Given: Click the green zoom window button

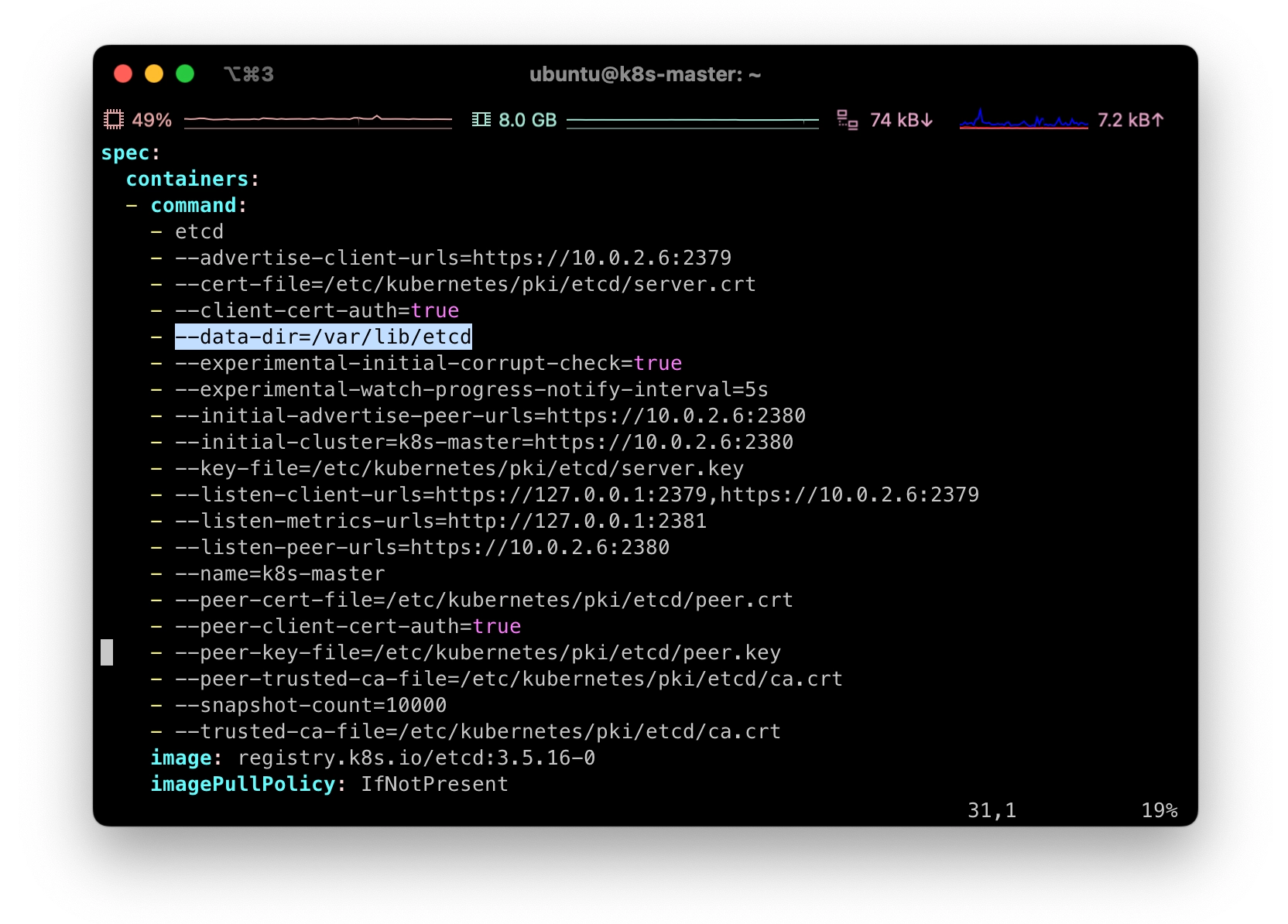Looking at the screenshot, I should [185, 74].
